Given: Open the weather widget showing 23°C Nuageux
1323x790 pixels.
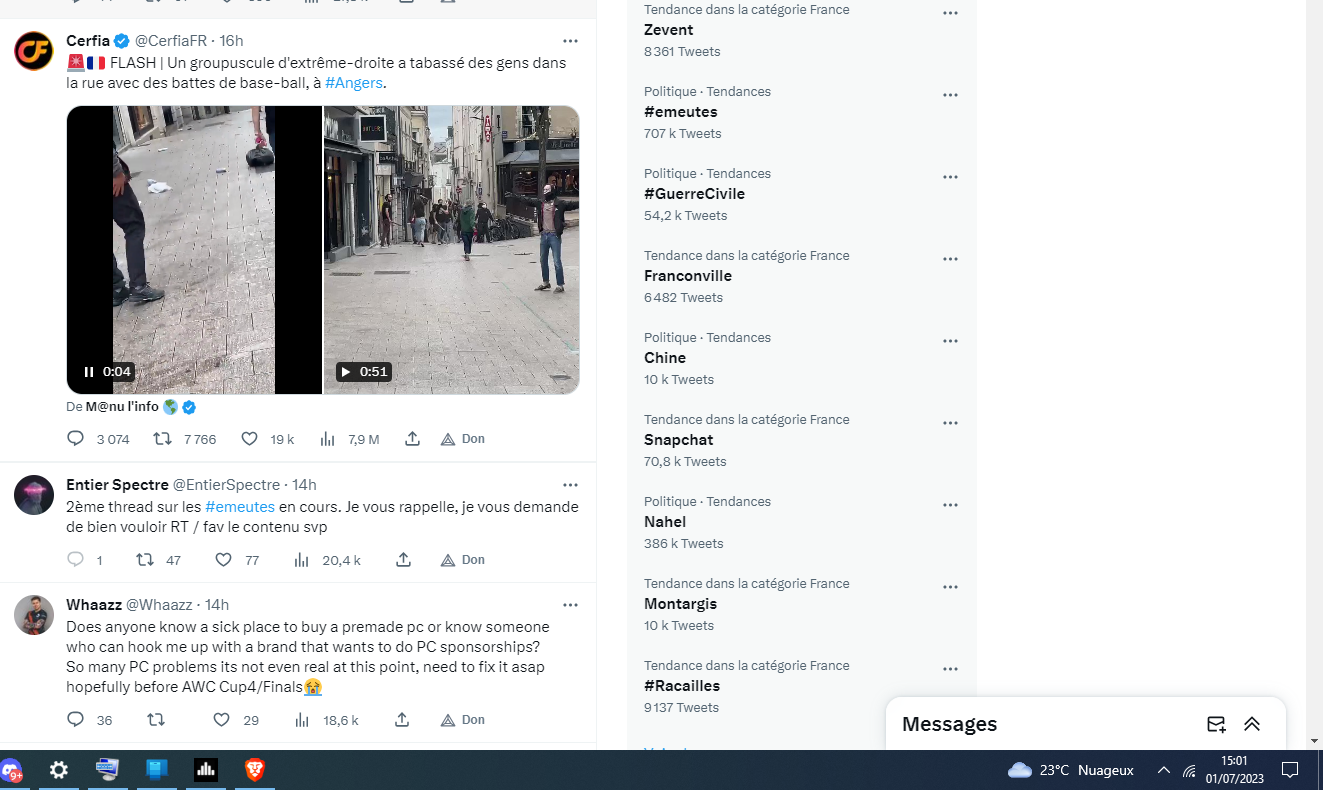Looking at the screenshot, I should tap(1071, 770).
